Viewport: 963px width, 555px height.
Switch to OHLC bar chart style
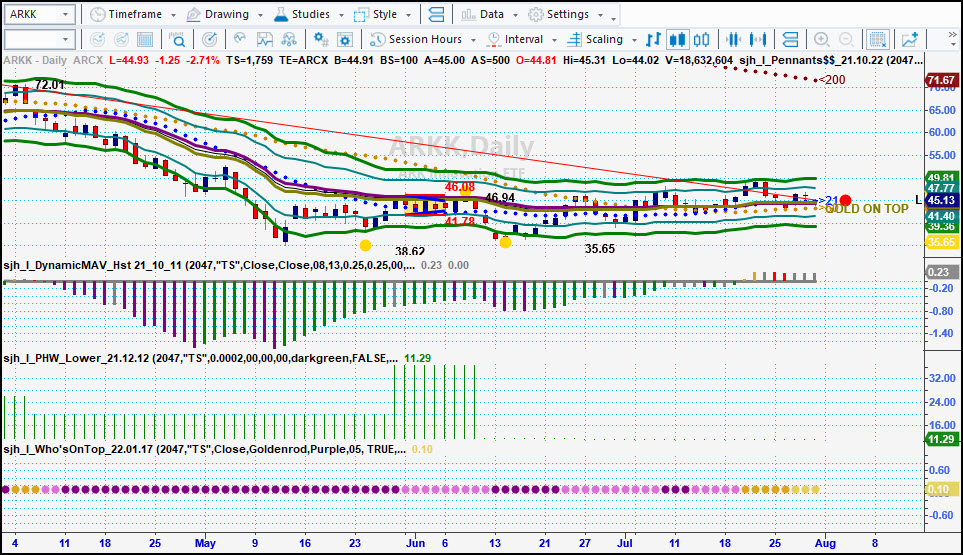pyautogui.click(x=653, y=40)
